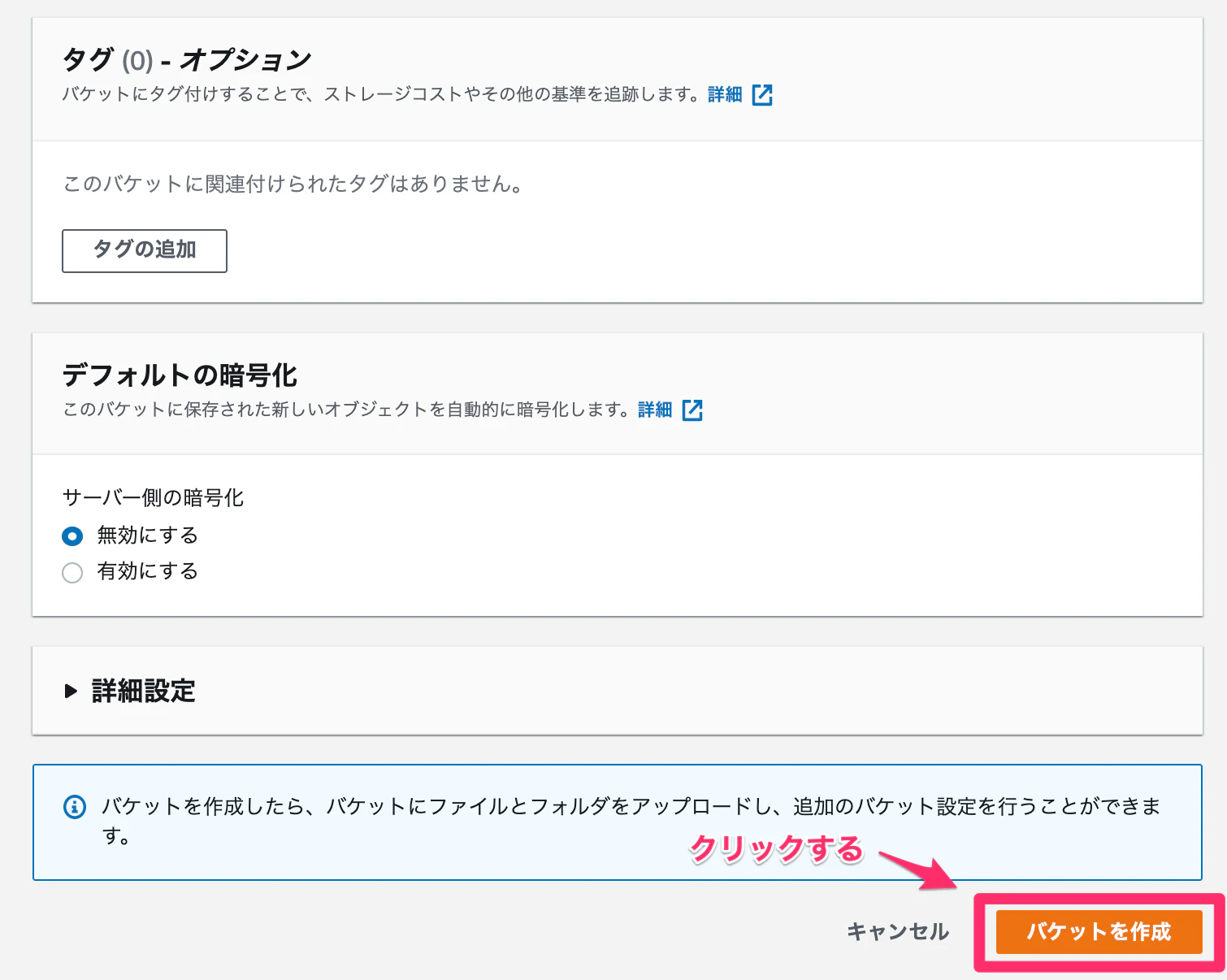Click the orange バケットを作成 button
This screenshot has width=1227, height=980.
[x=1099, y=931]
